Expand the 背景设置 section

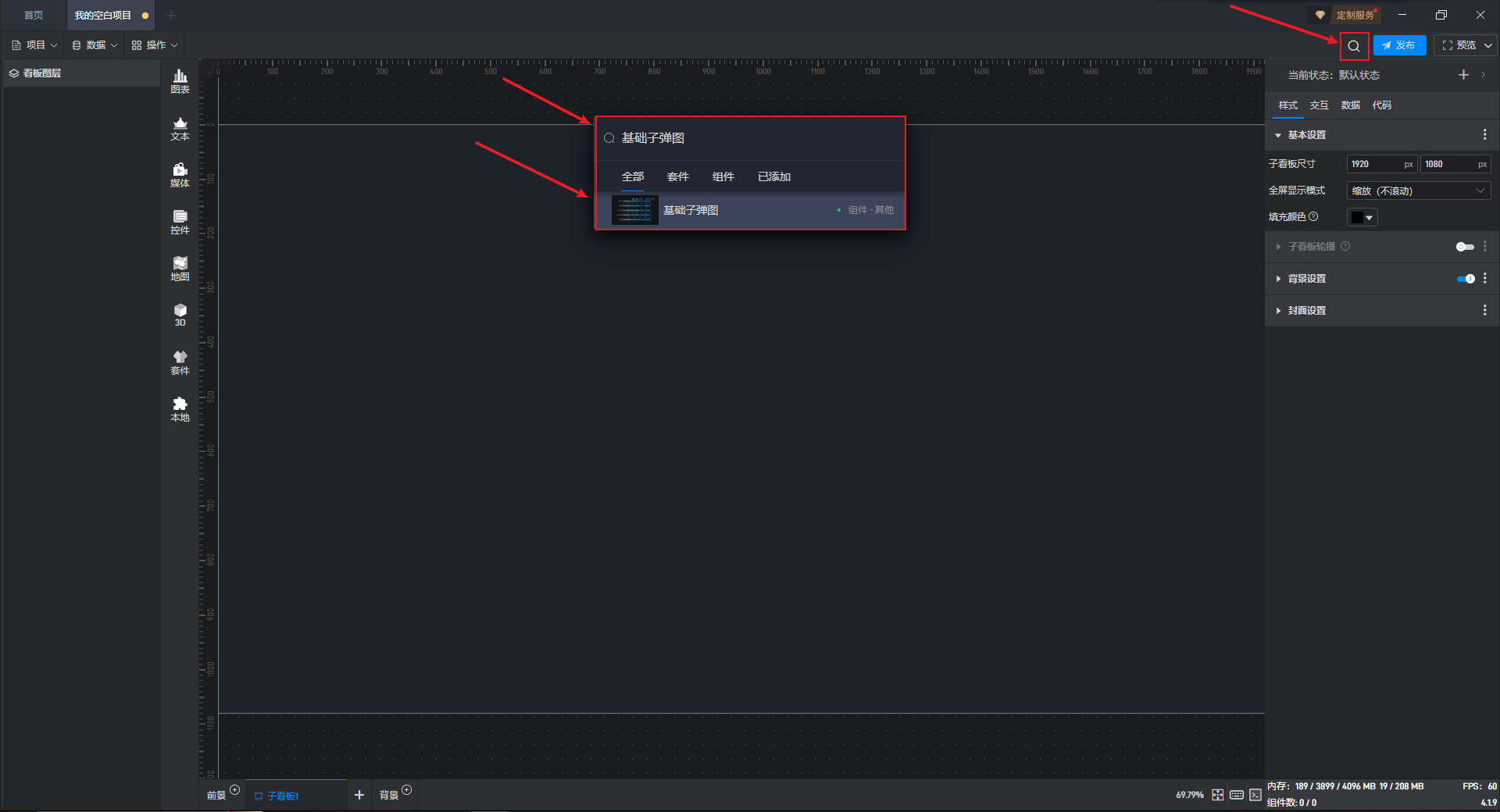(1278, 279)
